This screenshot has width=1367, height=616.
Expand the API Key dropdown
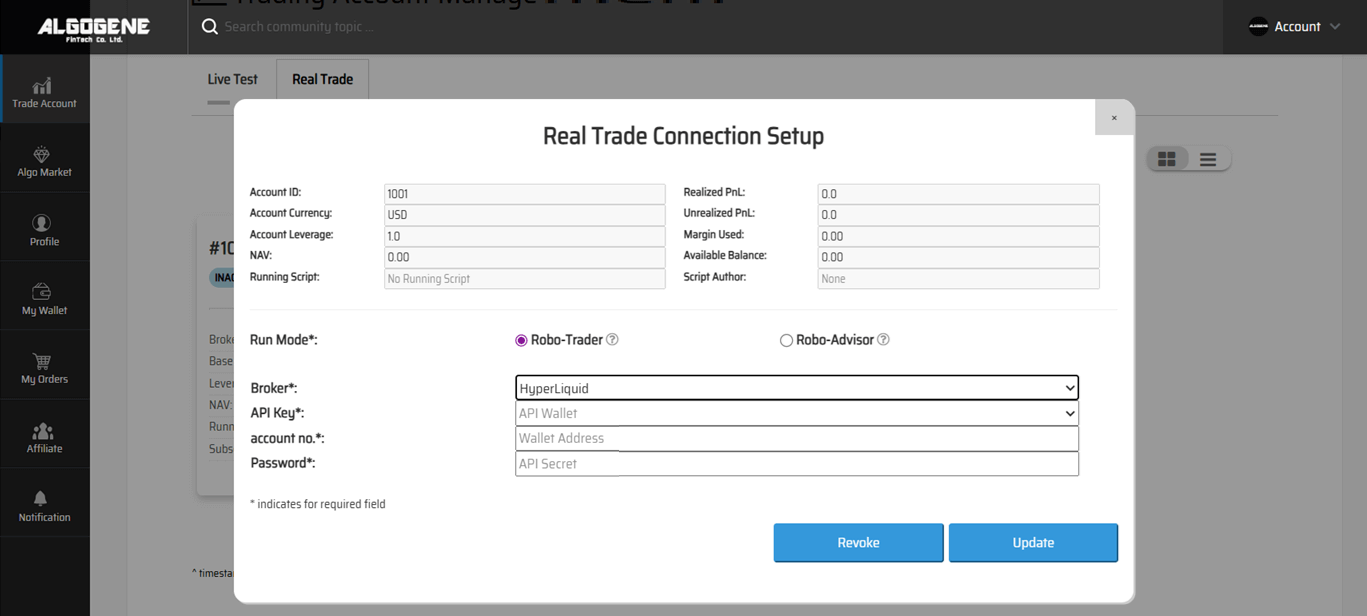pos(796,413)
